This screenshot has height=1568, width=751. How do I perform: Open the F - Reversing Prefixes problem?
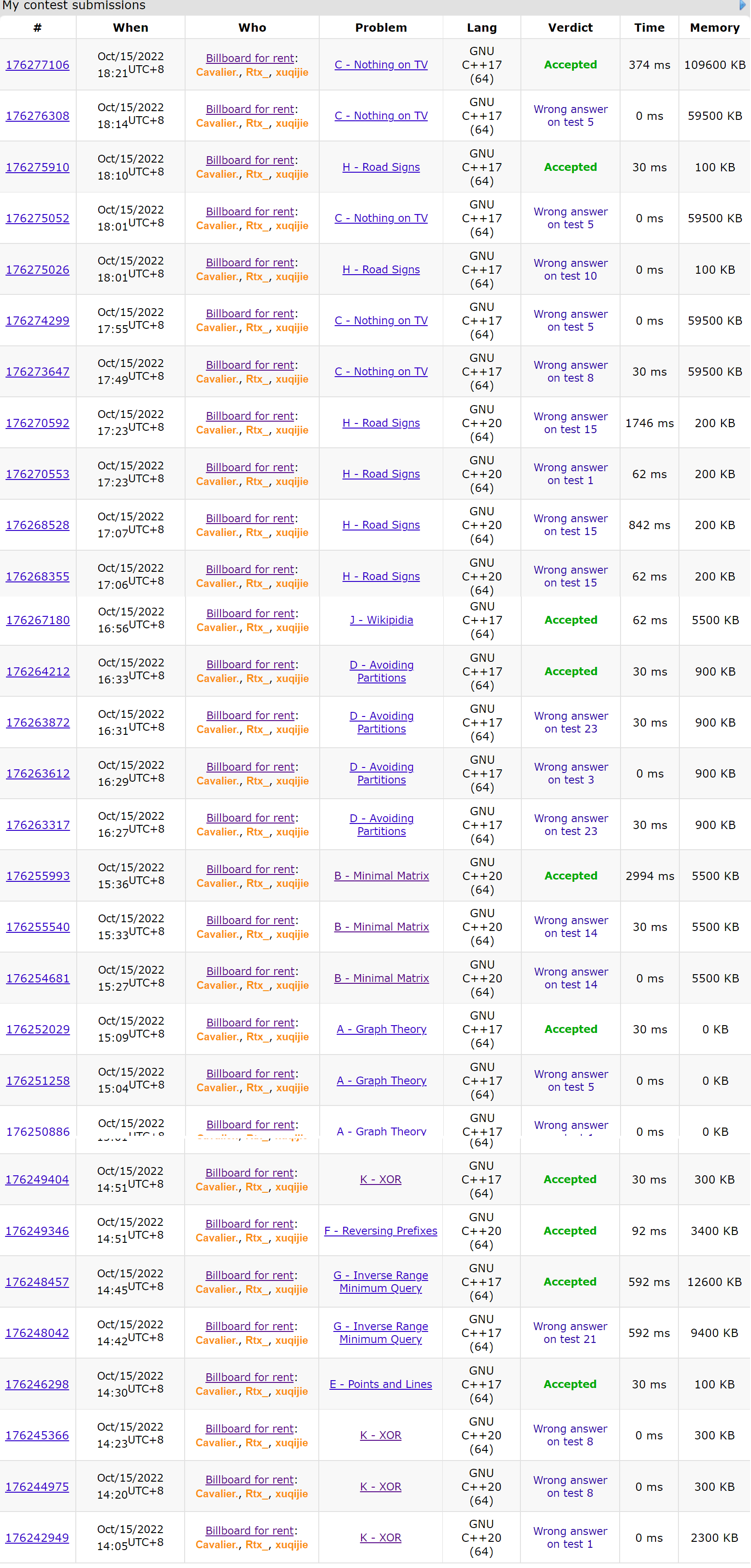point(380,1231)
